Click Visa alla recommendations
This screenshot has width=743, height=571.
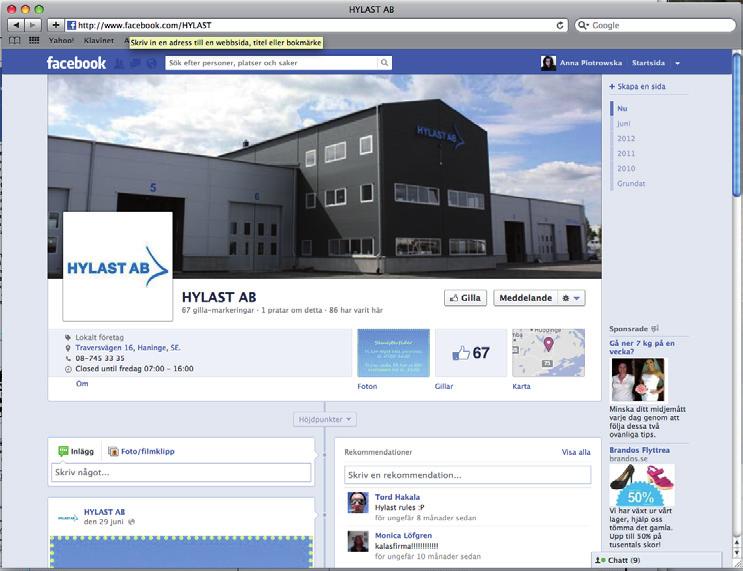[x=576, y=452]
